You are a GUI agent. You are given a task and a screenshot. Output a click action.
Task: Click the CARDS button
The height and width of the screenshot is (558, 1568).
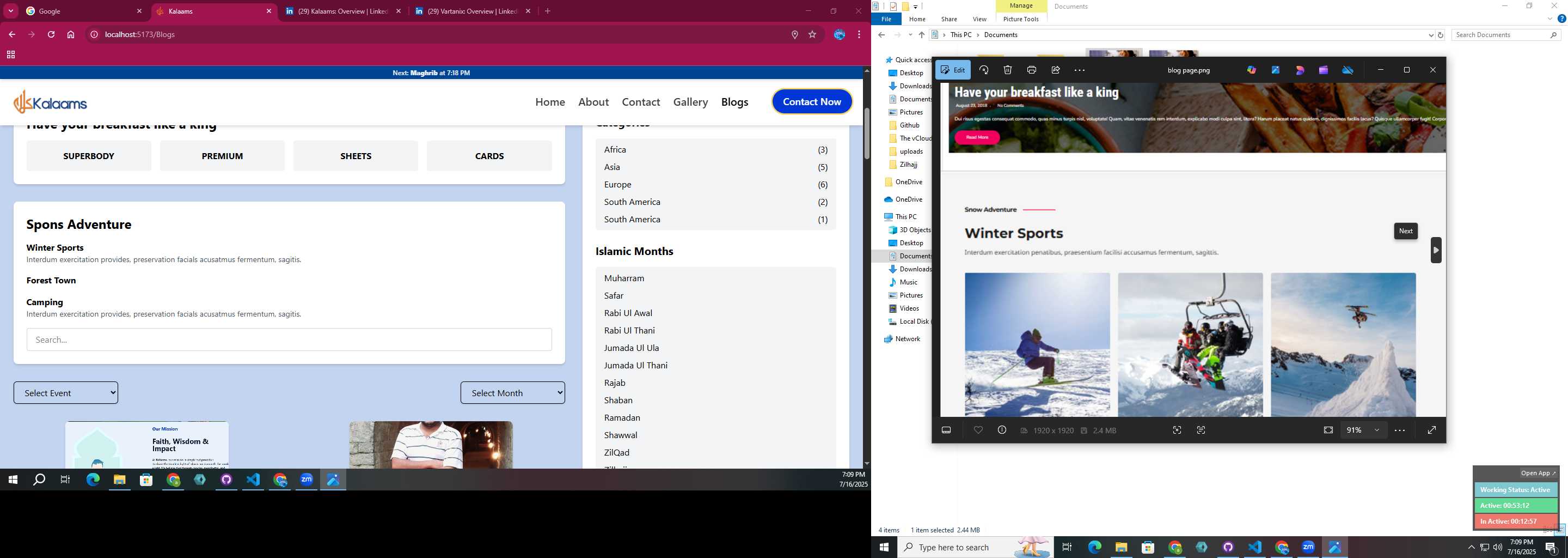(489, 156)
